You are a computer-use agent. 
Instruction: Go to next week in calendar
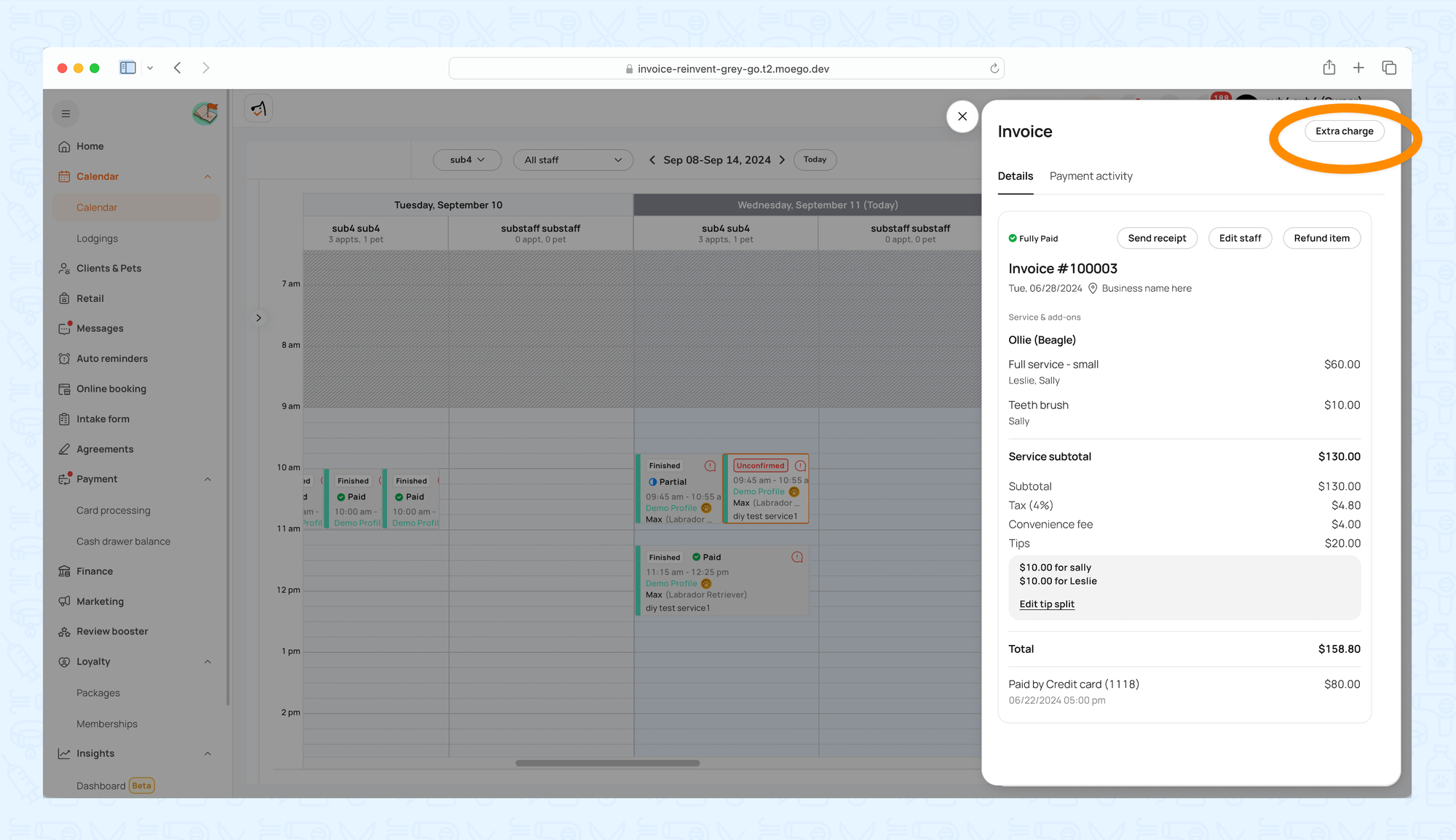click(783, 160)
